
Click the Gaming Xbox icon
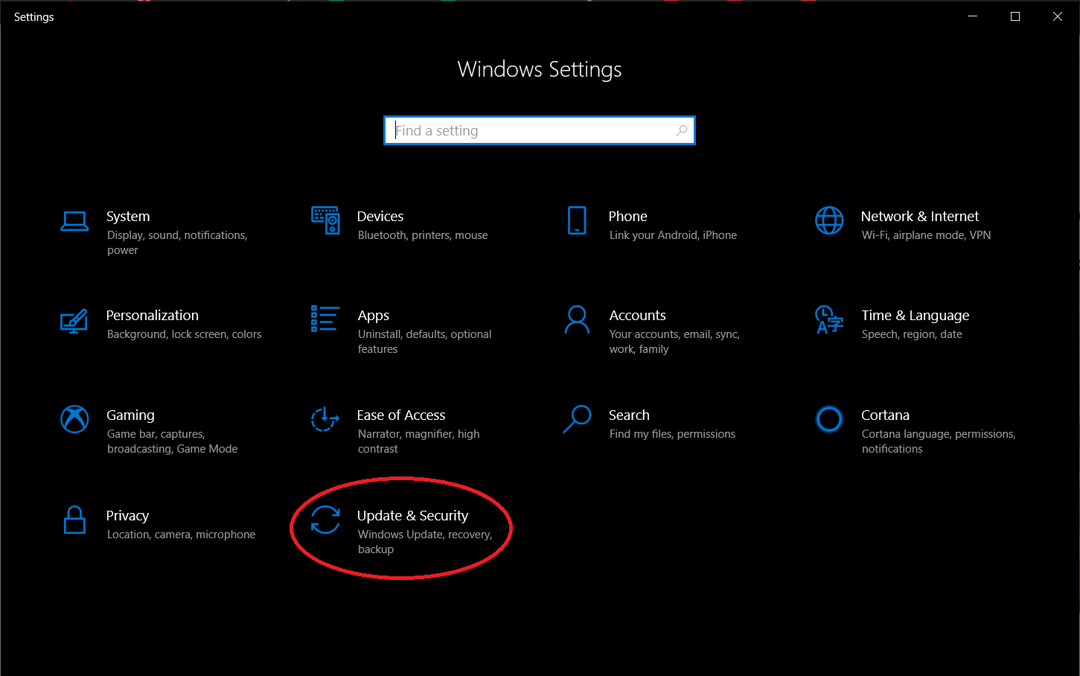[75, 419]
